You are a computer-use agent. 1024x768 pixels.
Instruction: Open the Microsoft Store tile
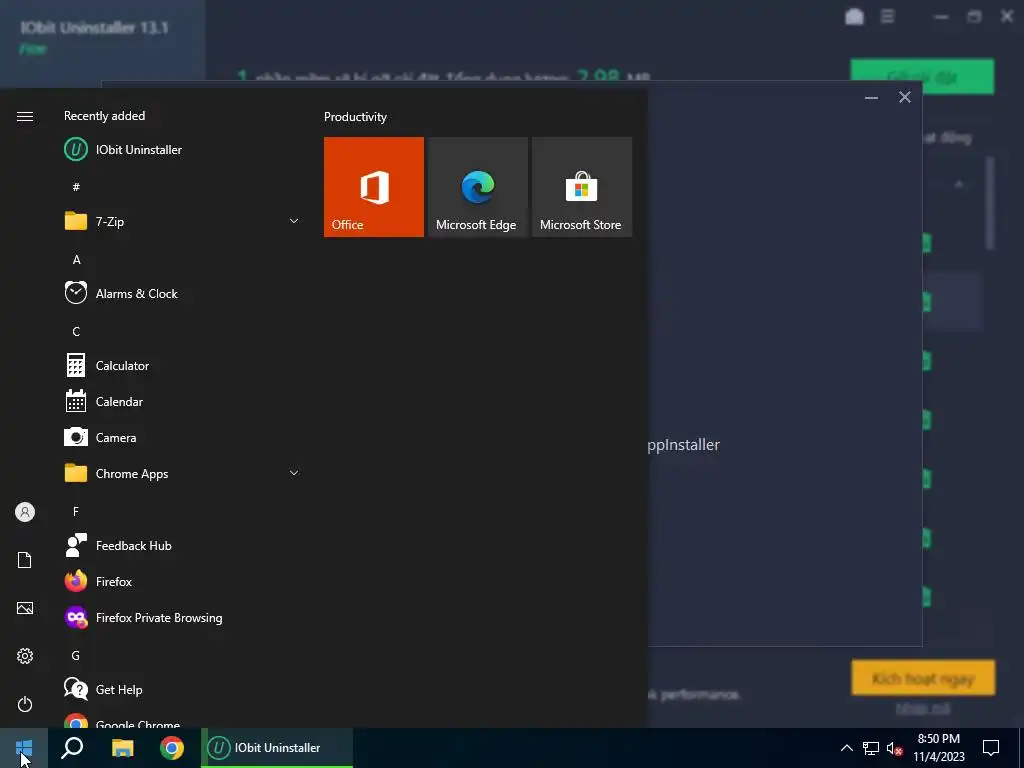(582, 187)
